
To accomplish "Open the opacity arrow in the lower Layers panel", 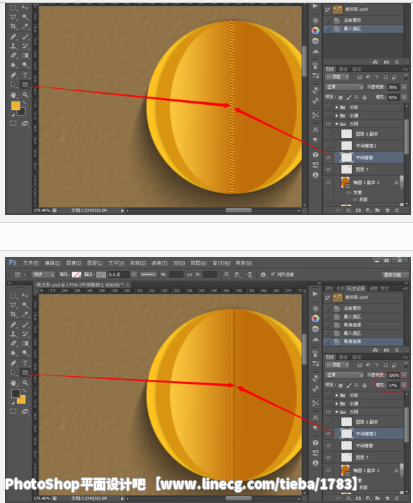I will 404,375.
